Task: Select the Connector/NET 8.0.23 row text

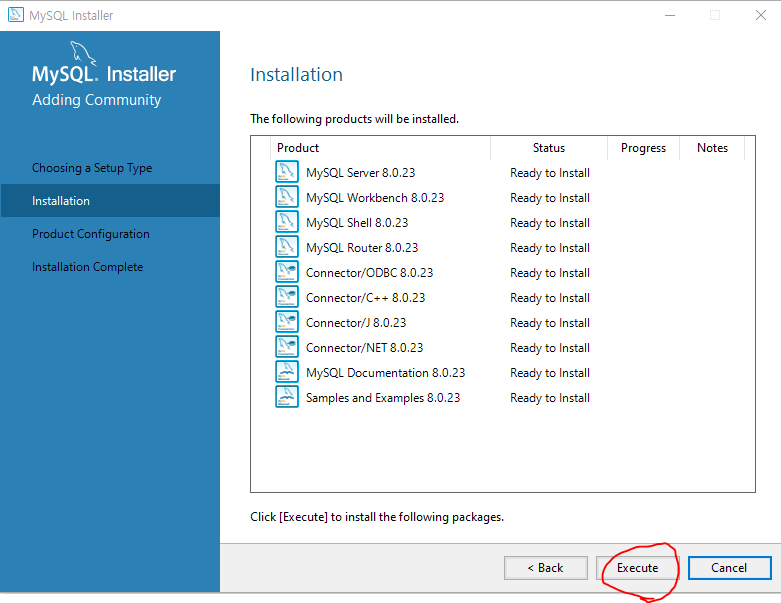Action: (365, 348)
